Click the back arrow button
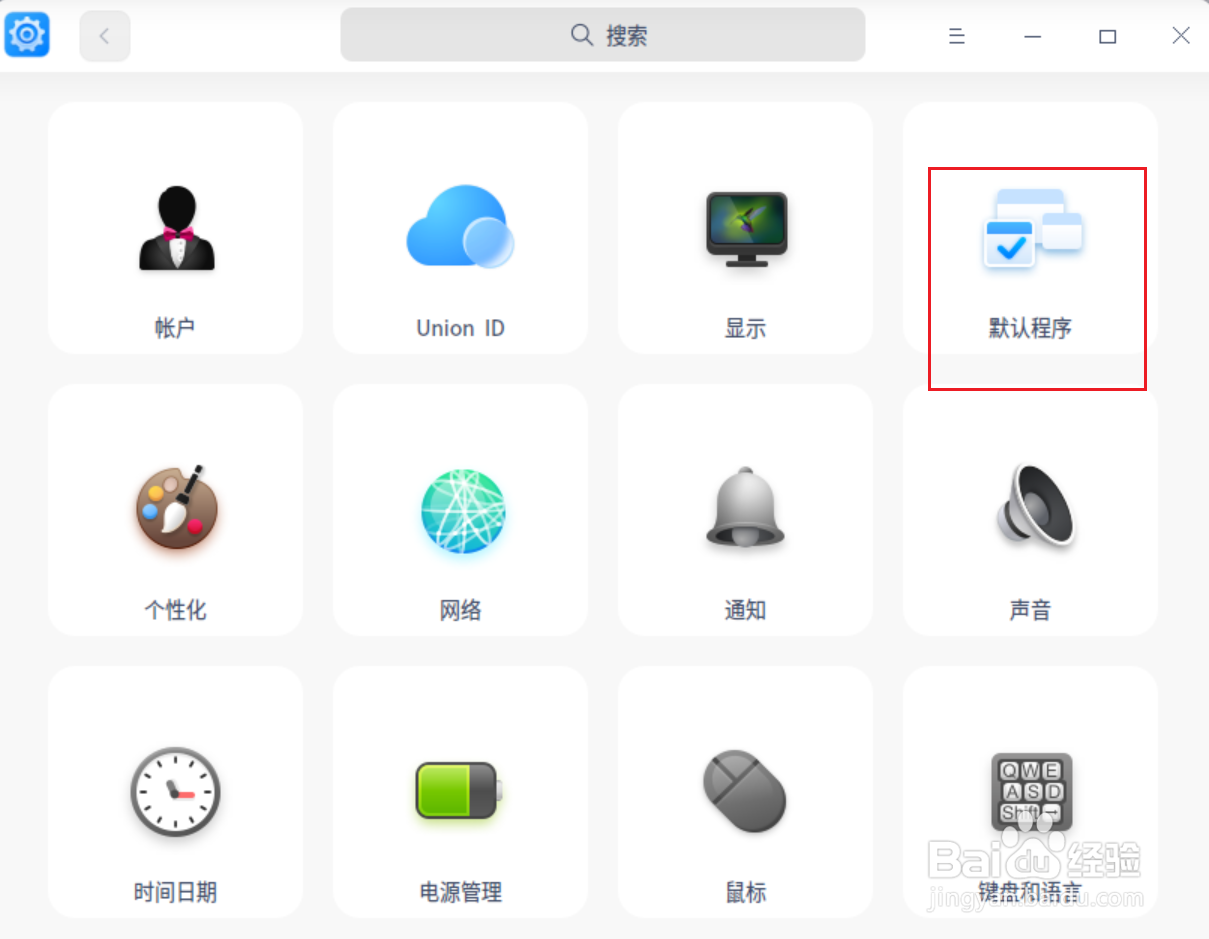Screen dimensions: 1209x939 (x=105, y=36)
